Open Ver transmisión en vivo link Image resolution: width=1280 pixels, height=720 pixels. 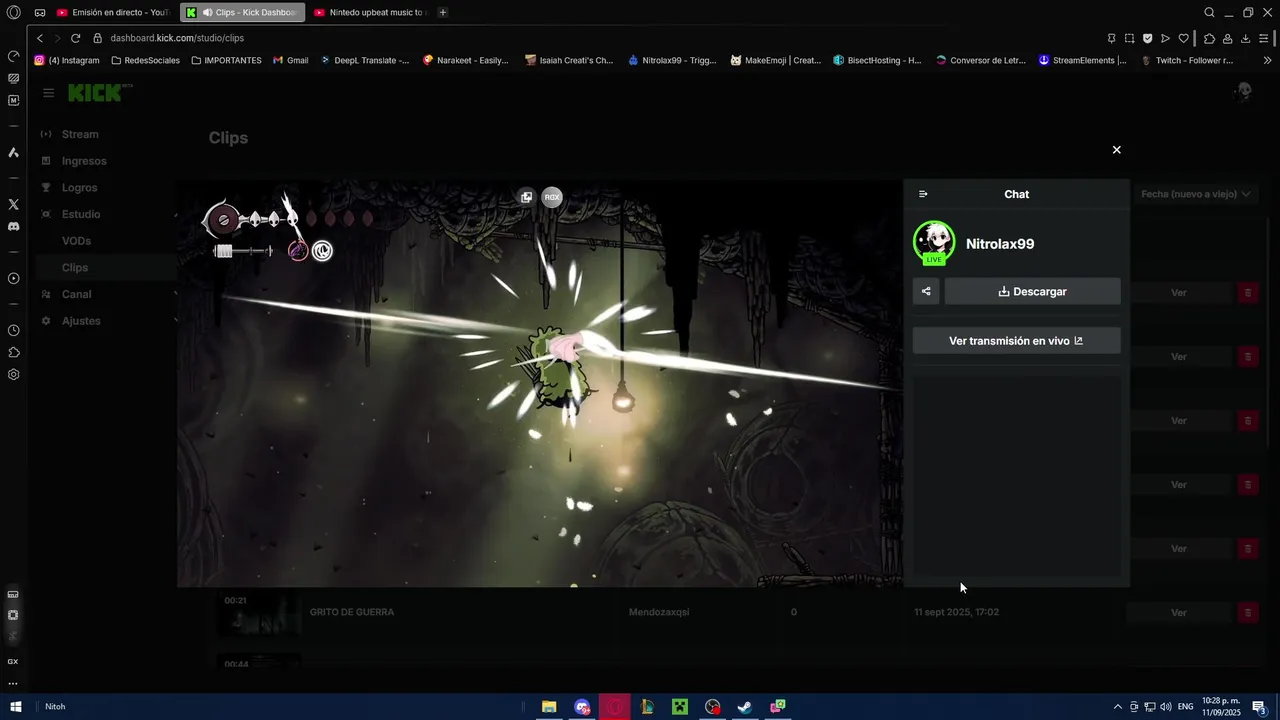click(x=1016, y=341)
